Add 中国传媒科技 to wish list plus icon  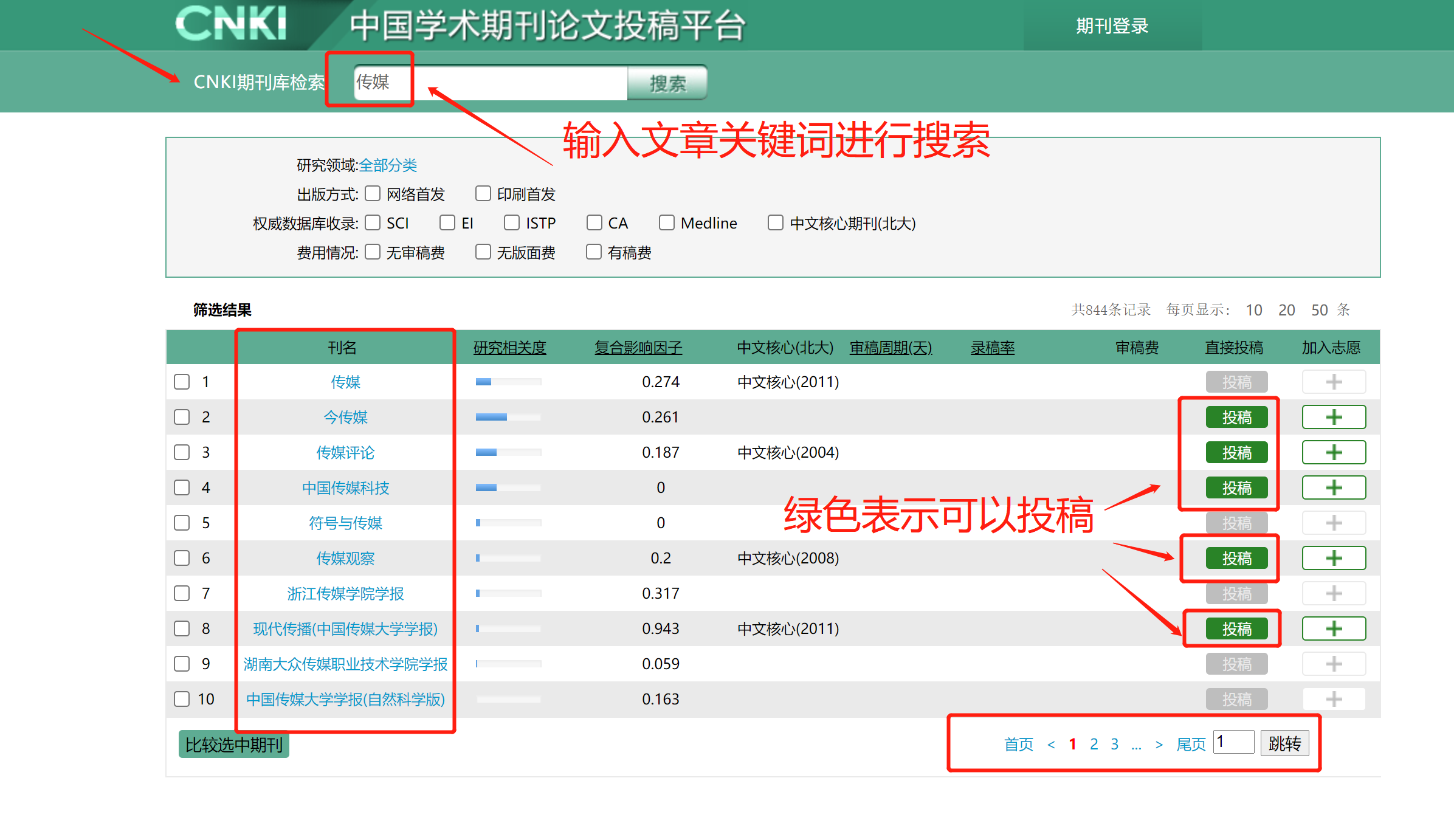(1334, 487)
